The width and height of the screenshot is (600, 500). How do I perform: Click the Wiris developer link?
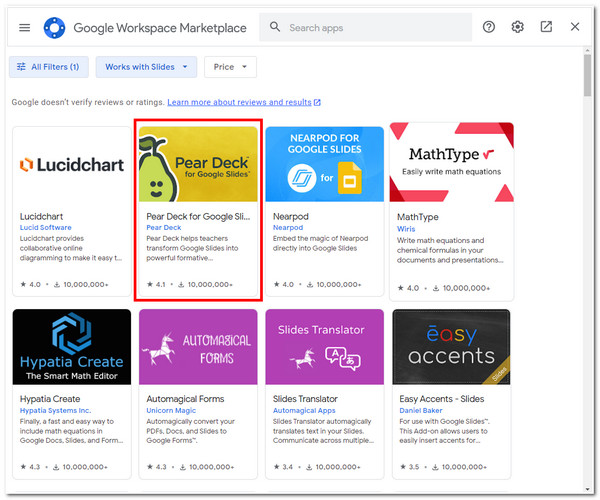click(406, 229)
